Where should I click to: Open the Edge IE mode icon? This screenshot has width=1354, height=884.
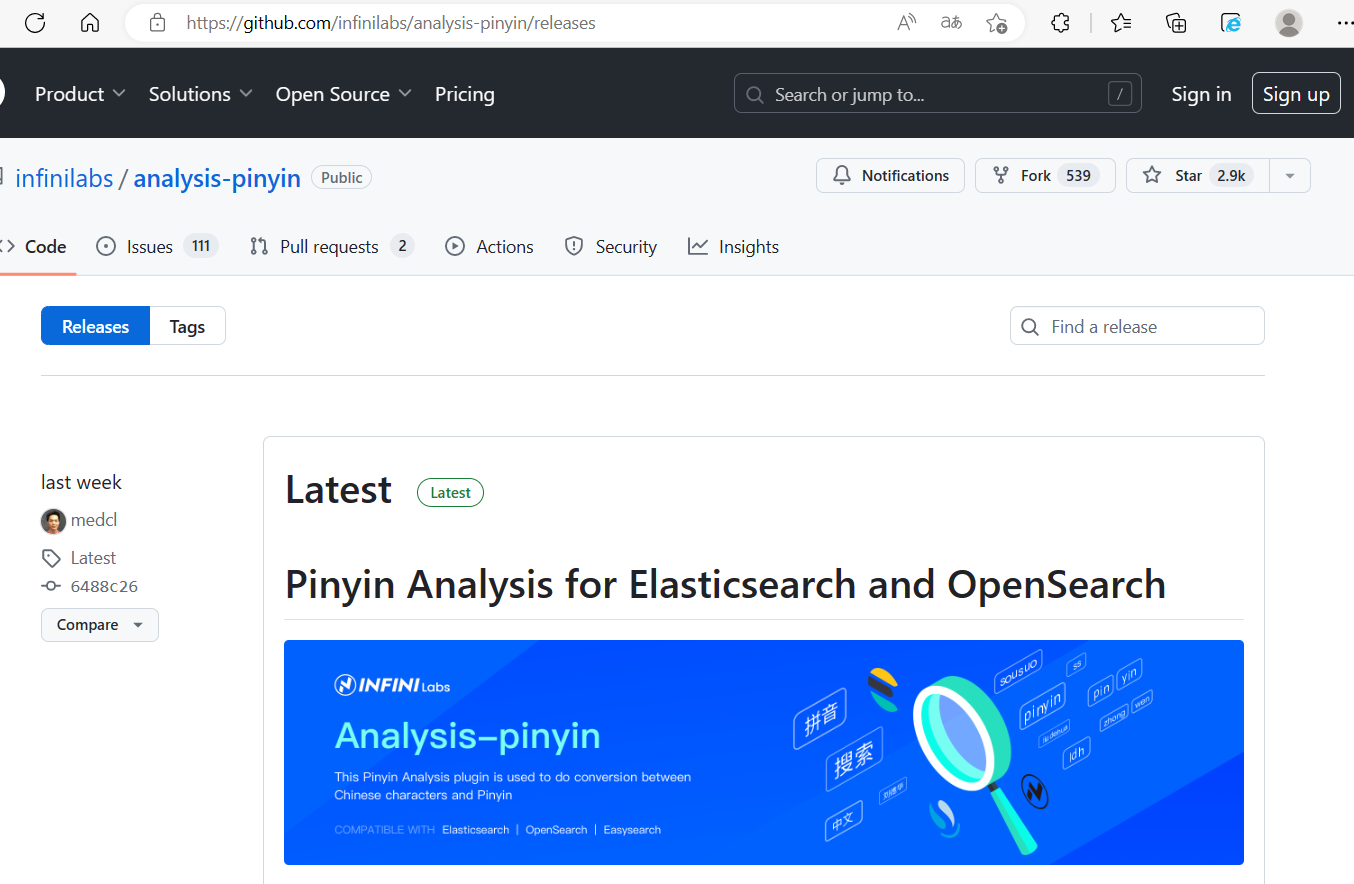[x=1231, y=23]
